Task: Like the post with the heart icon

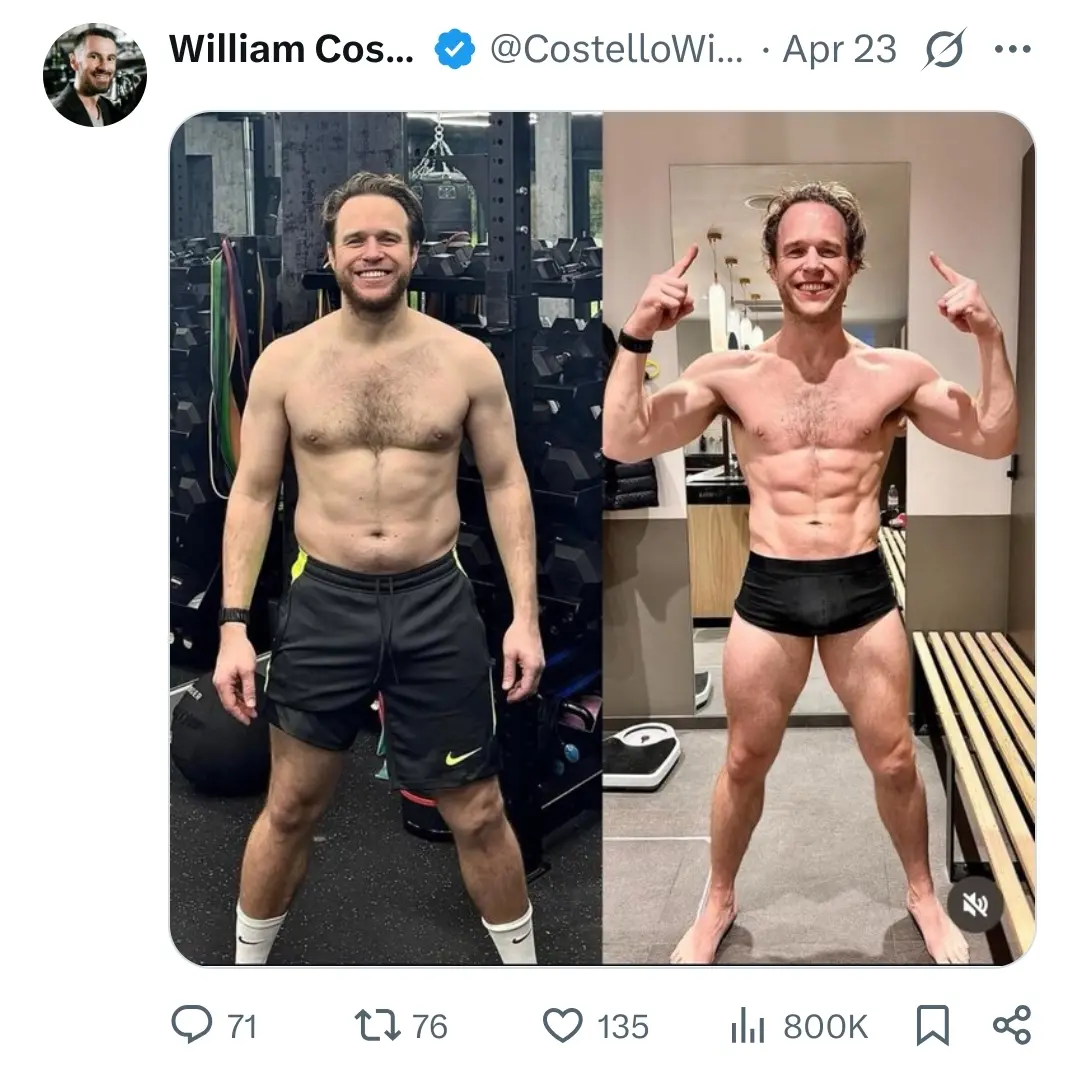Action: click(x=563, y=1025)
